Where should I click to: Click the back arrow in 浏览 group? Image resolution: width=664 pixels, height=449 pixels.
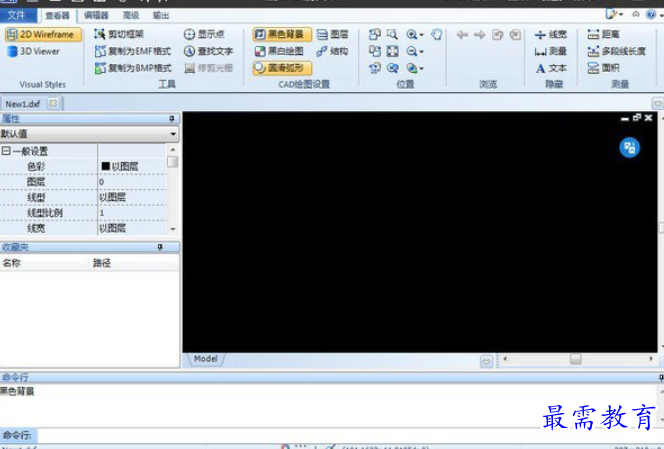[x=462, y=34]
